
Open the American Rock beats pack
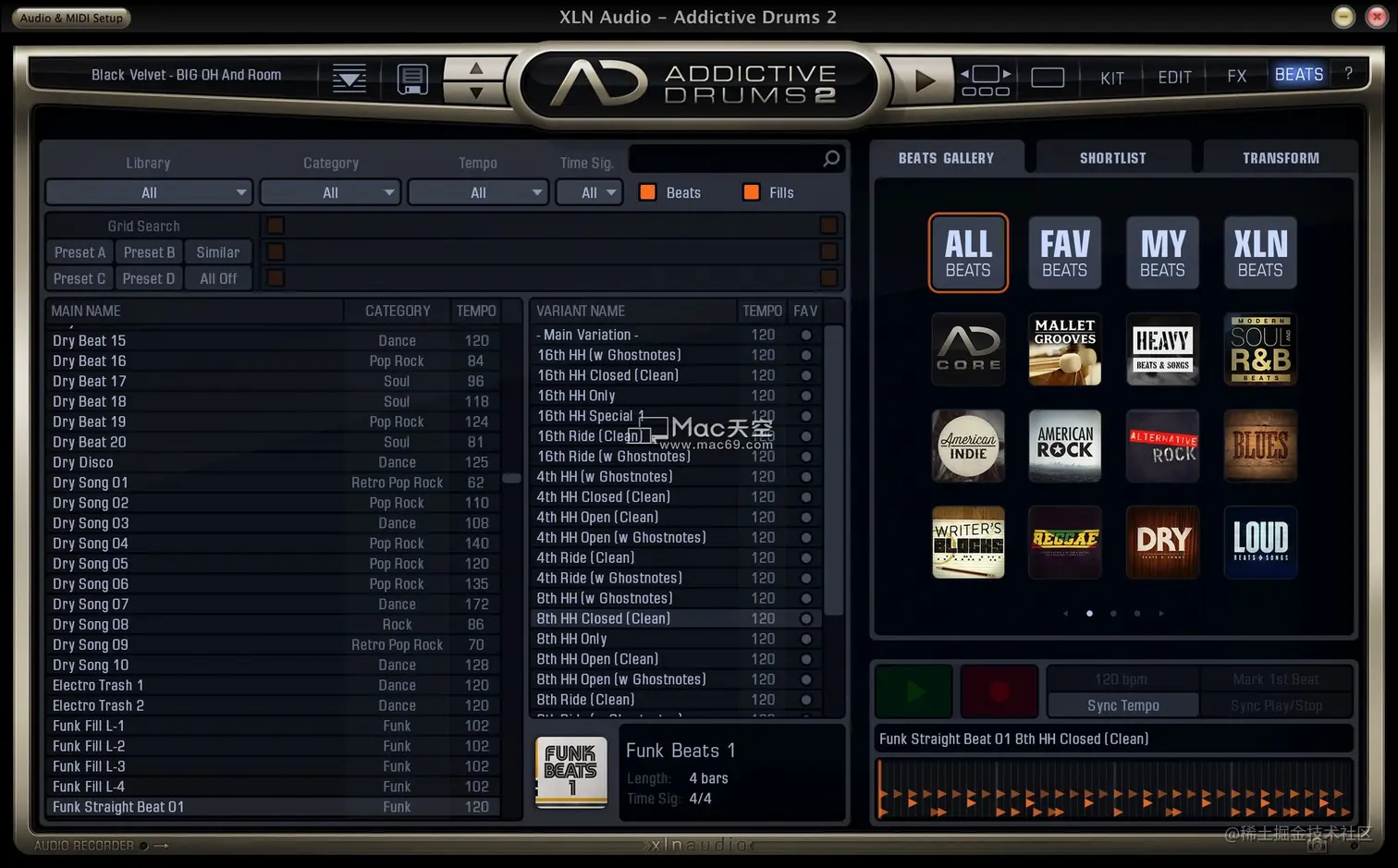point(1065,446)
